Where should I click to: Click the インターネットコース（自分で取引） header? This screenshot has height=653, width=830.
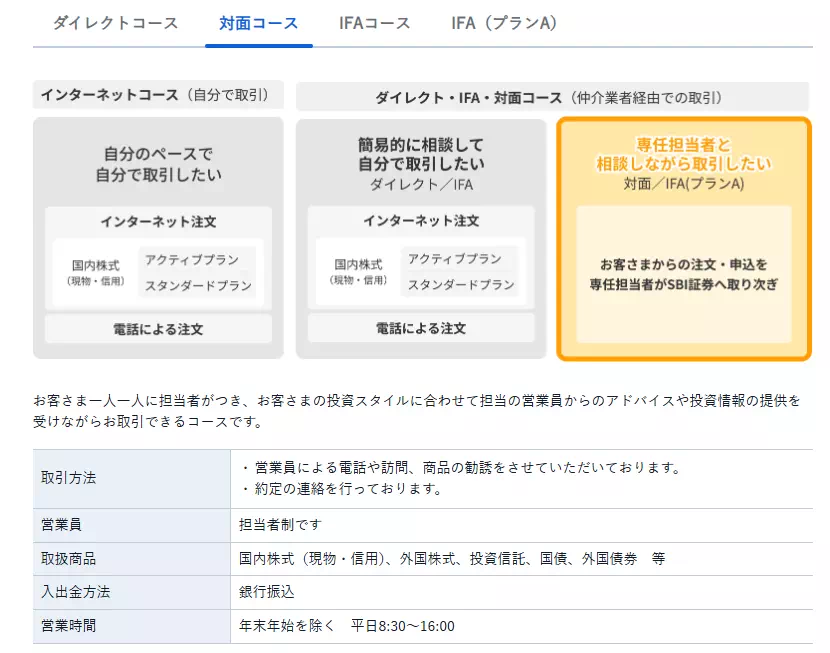coord(158,95)
